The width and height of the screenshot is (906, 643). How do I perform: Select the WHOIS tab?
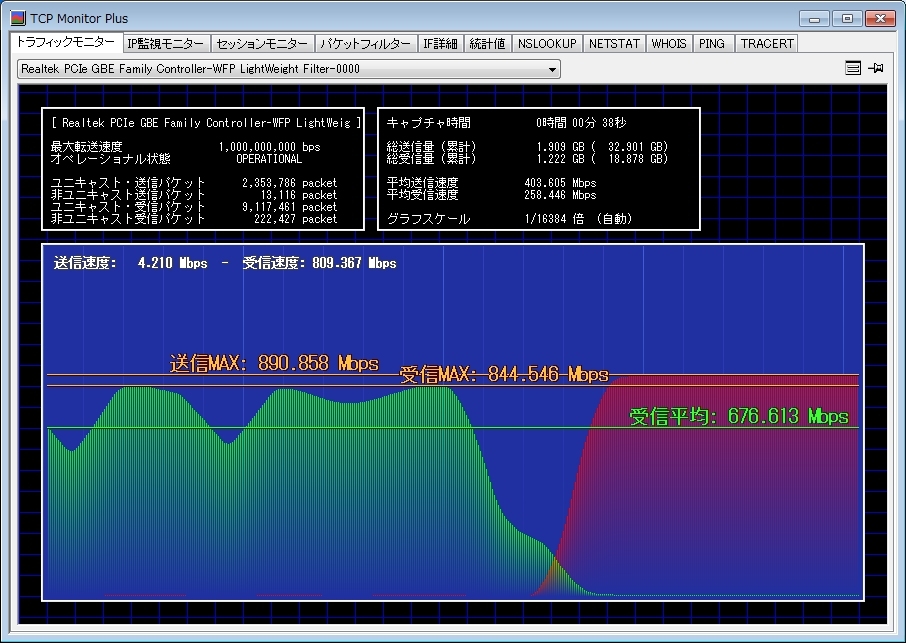(x=669, y=44)
